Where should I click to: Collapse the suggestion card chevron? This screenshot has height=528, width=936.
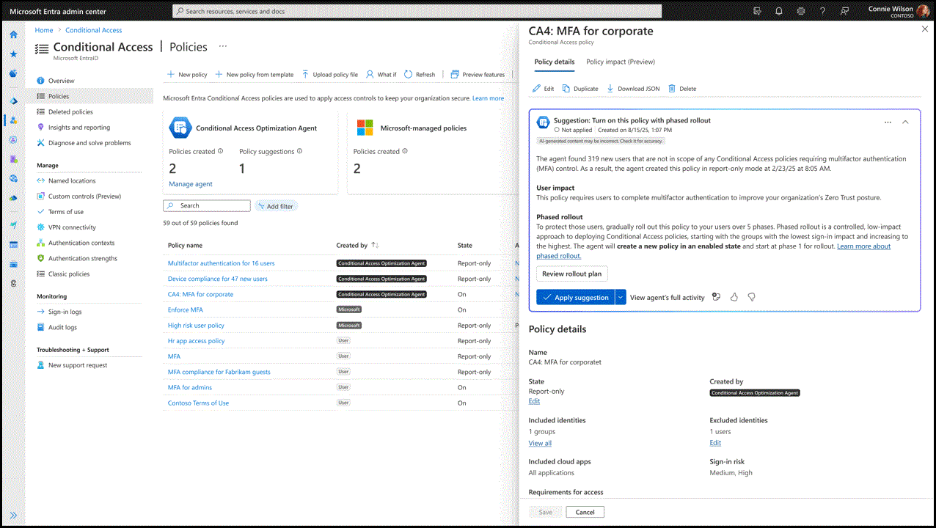point(905,122)
